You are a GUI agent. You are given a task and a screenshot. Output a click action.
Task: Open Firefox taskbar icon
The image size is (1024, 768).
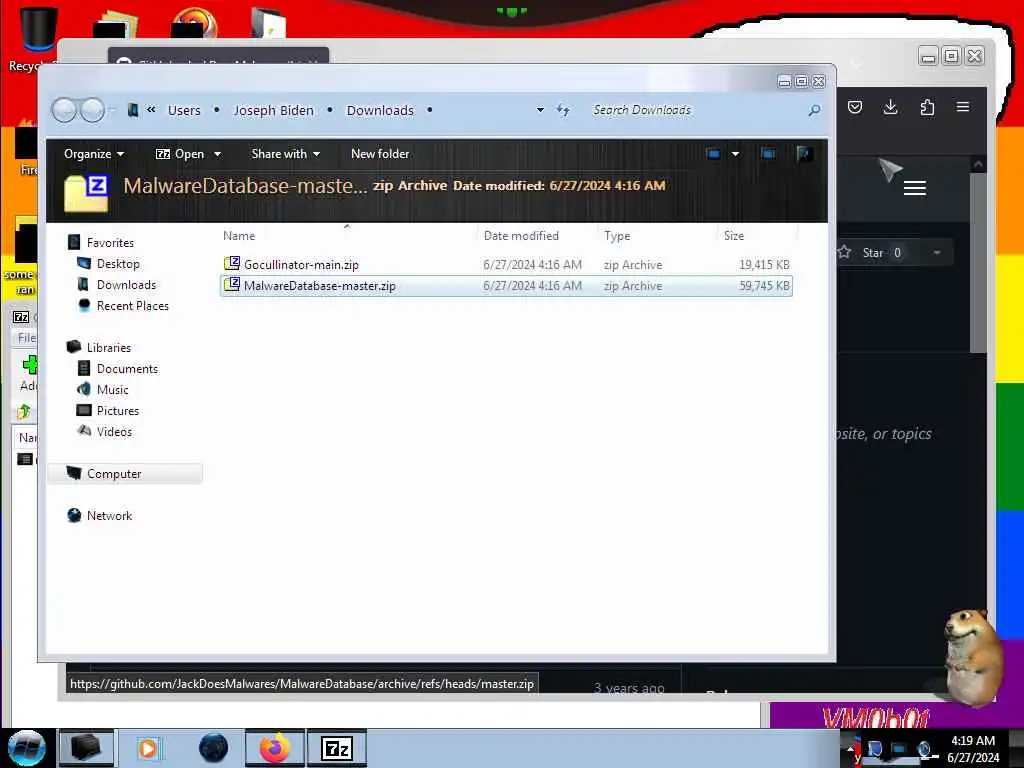[274, 748]
